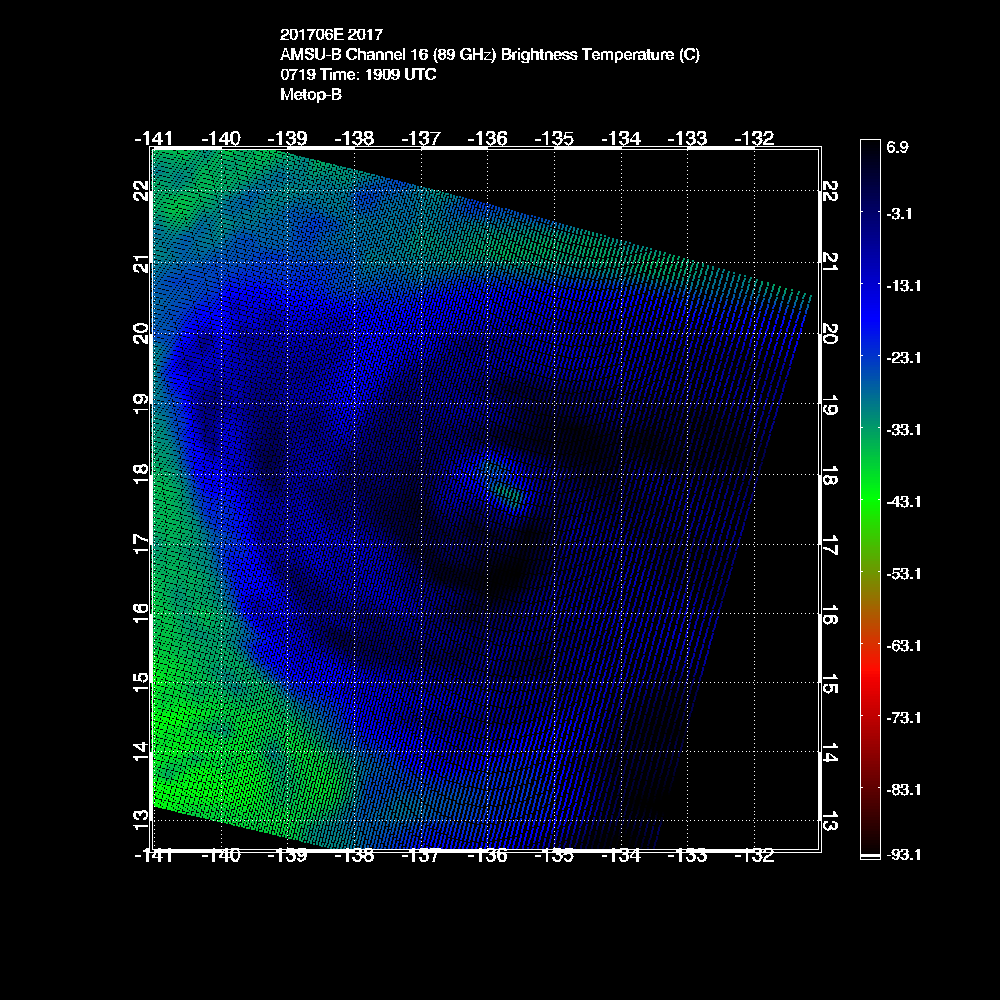Viewport: 1000px width, 1000px height.
Task: Click the '20' latitude label on left axis
Action: point(141,334)
